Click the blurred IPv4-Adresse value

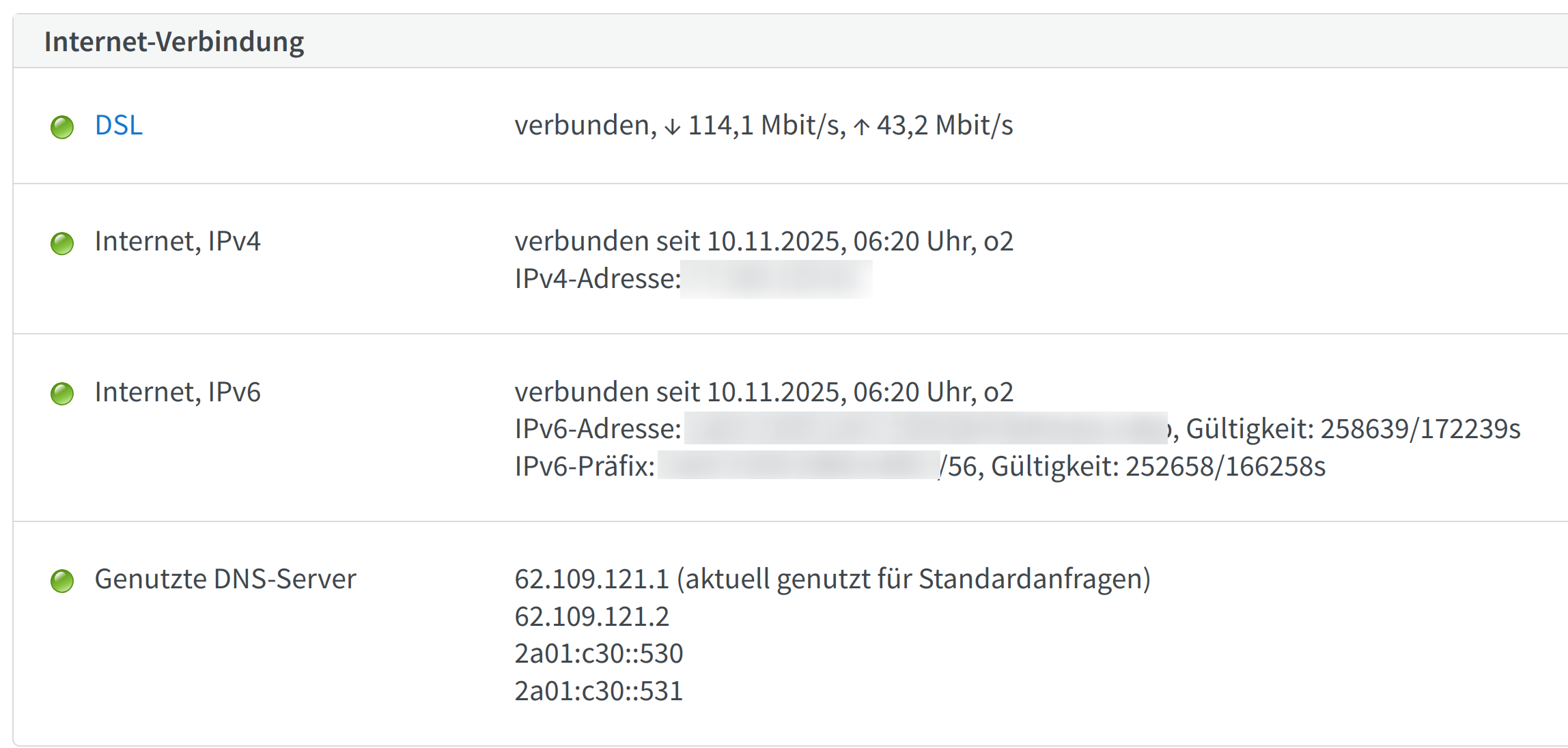(776, 279)
